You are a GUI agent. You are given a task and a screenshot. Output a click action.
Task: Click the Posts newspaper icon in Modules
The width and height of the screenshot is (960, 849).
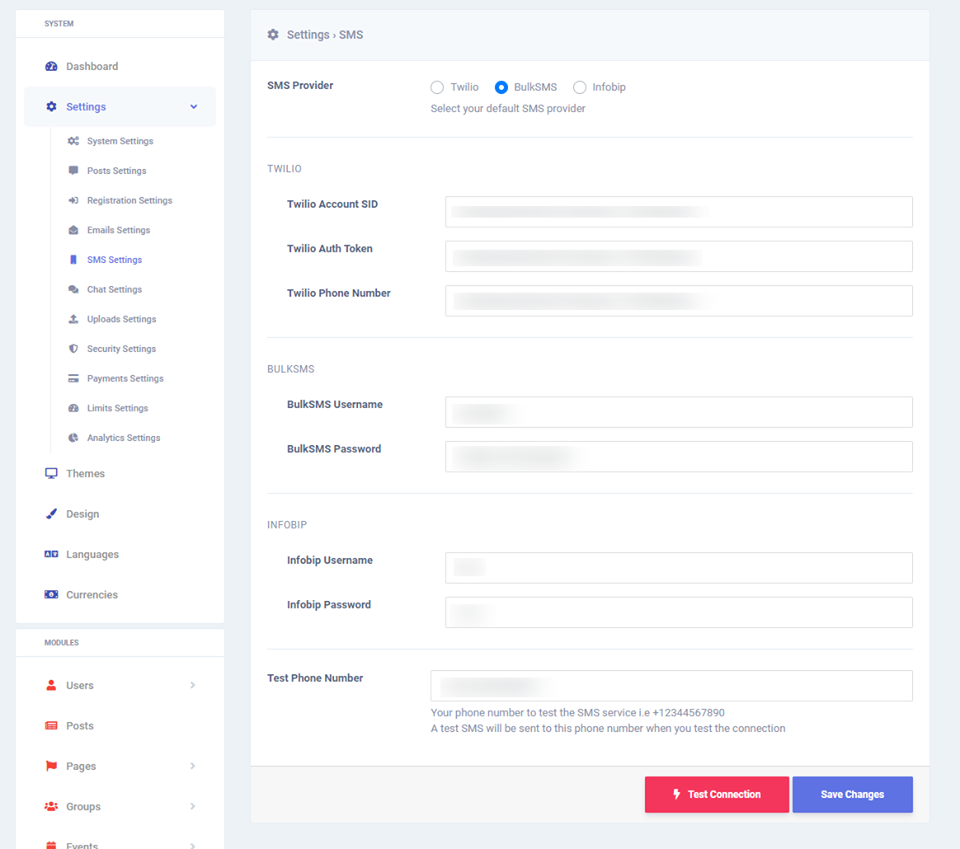51,725
